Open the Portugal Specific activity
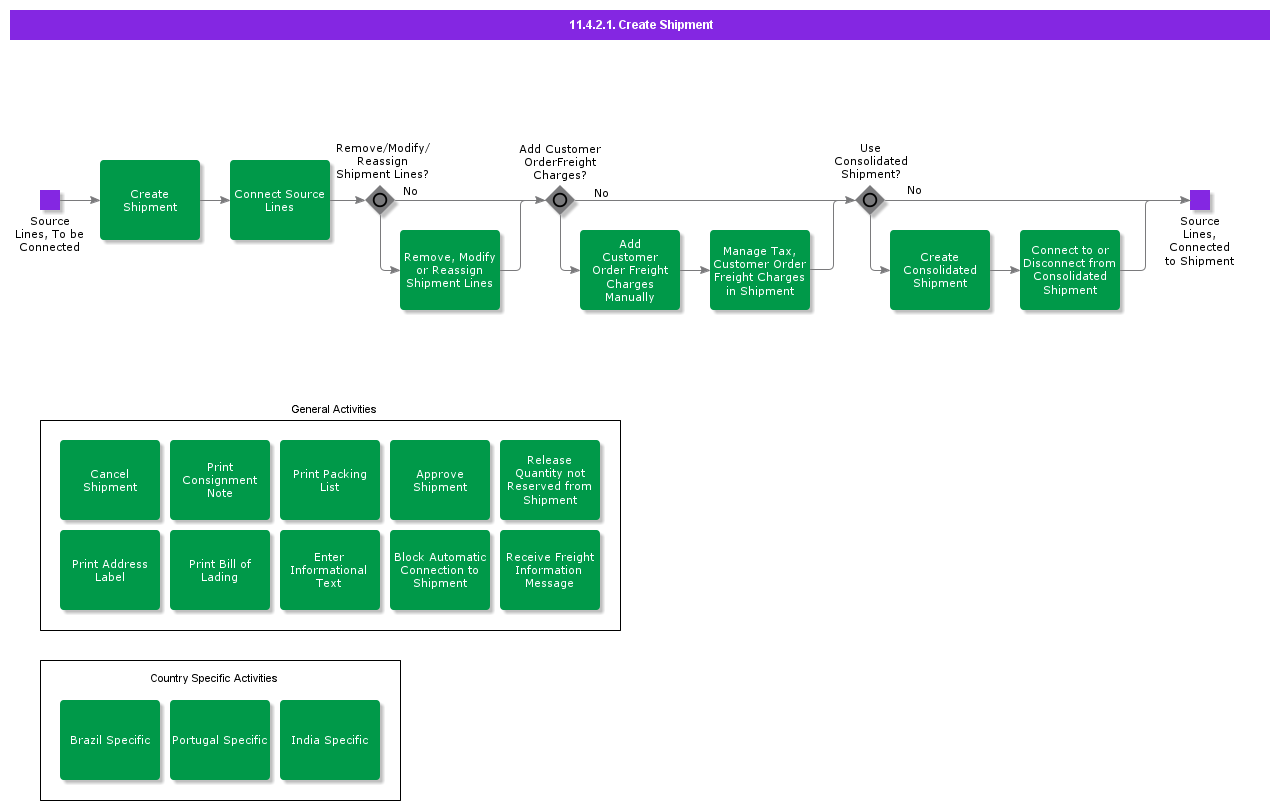1280x810 pixels. pyautogui.click(x=220, y=740)
